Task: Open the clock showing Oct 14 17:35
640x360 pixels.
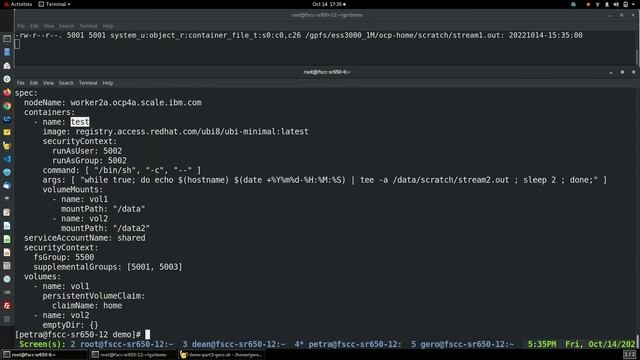Action: 329,4
